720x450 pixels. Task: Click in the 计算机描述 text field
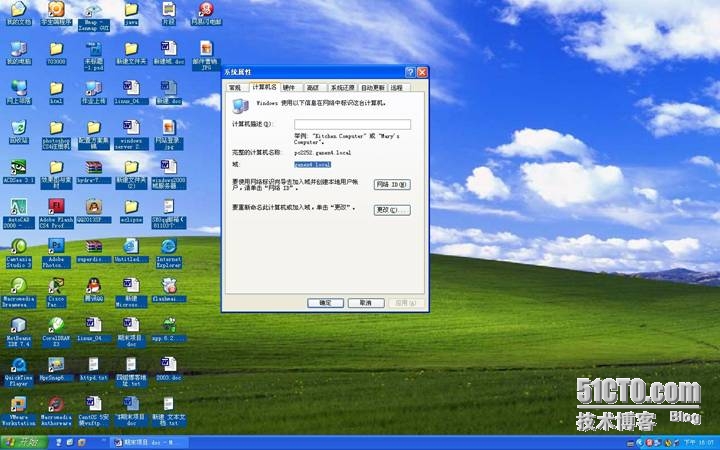[x=352, y=124]
